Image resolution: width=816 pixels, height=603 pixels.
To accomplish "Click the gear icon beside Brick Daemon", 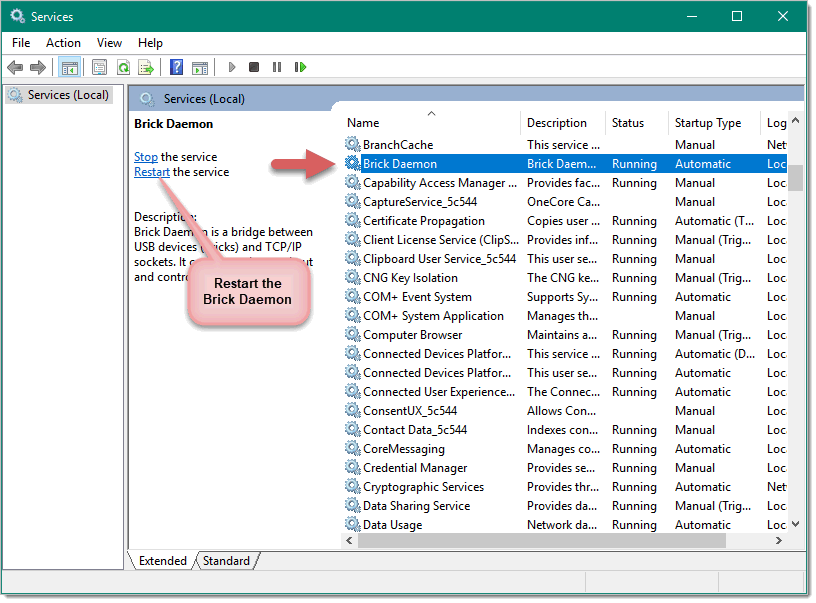I will coord(353,163).
